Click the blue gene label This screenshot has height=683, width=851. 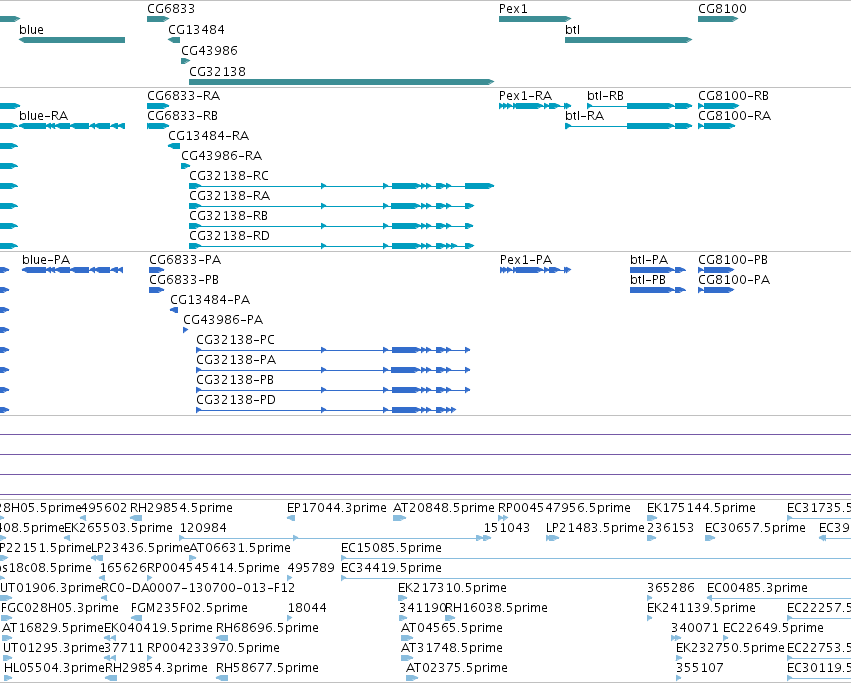(31, 30)
